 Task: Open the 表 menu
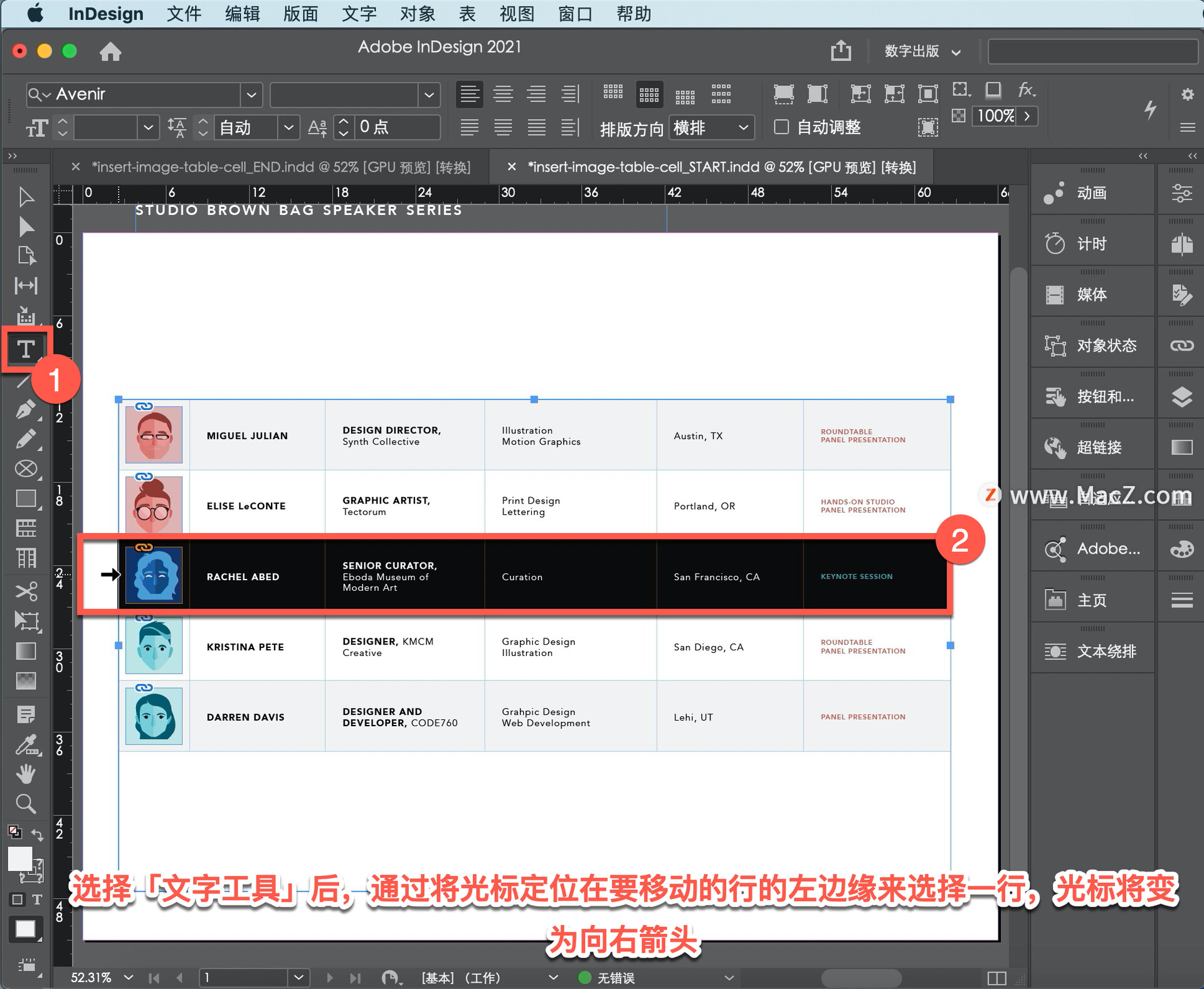click(467, 14)
